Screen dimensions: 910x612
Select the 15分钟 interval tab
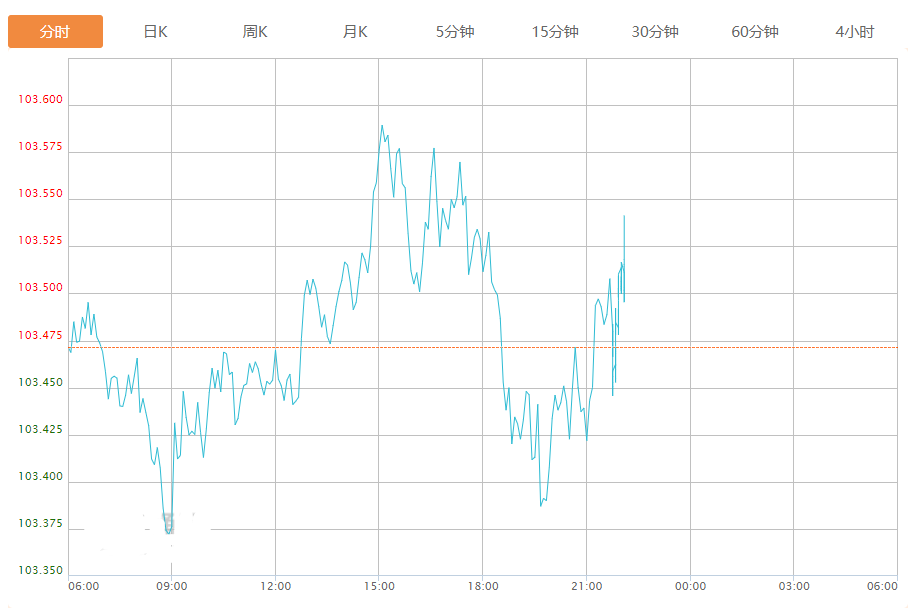[x=555, y=32]
